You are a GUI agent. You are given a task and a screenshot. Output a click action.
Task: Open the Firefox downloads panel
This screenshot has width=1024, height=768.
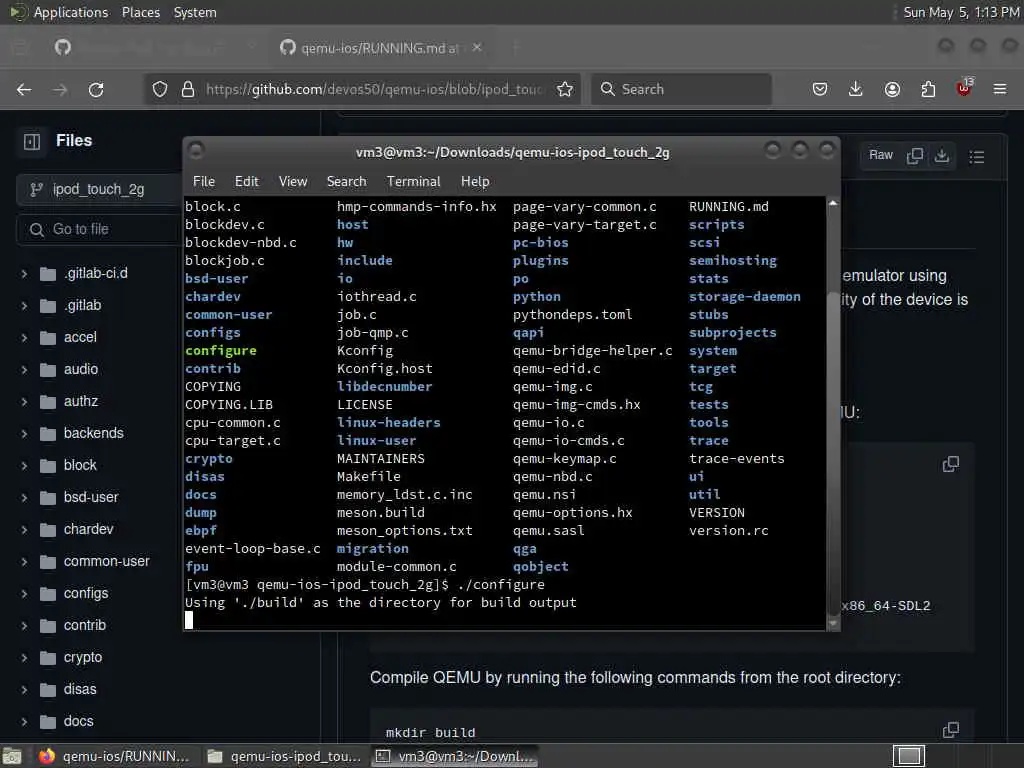pyautogui.click(x=856, y=89)
